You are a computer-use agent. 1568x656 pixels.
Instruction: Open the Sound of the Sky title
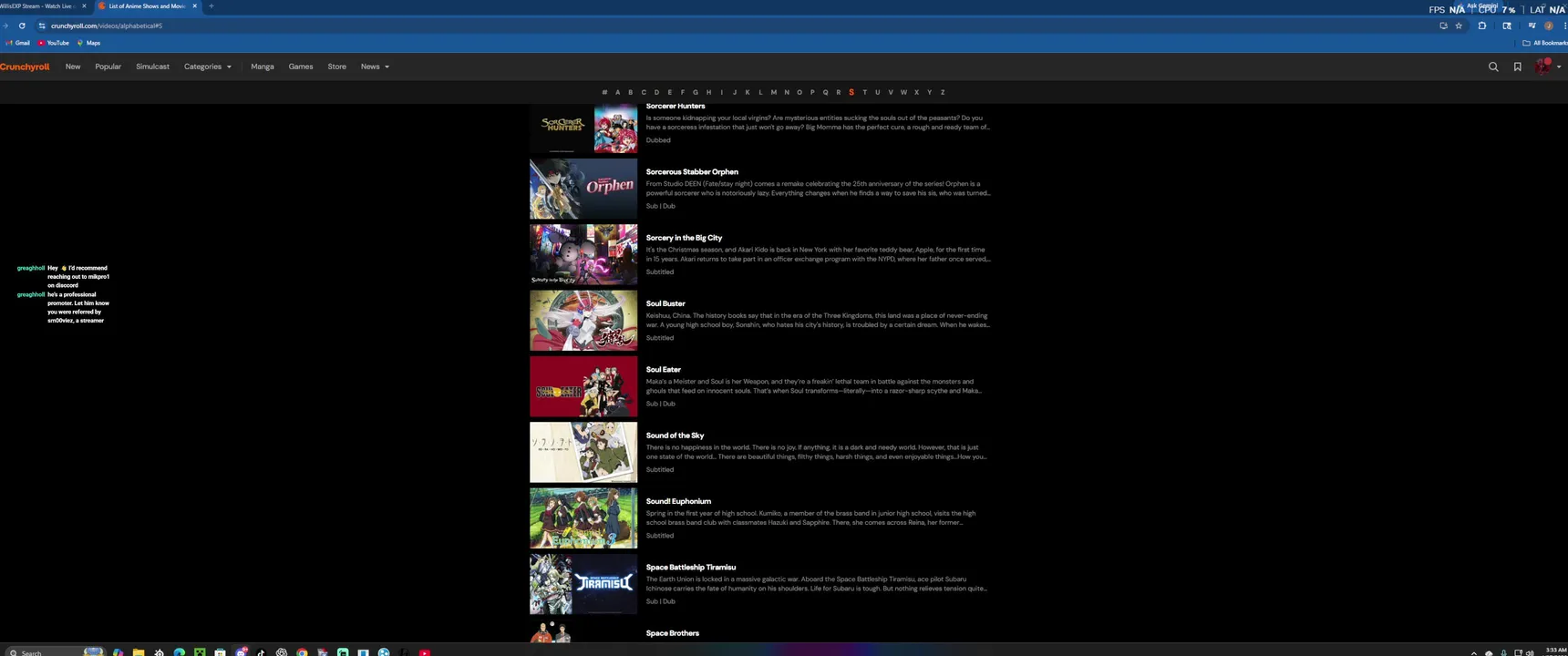(x=675, y=436)
